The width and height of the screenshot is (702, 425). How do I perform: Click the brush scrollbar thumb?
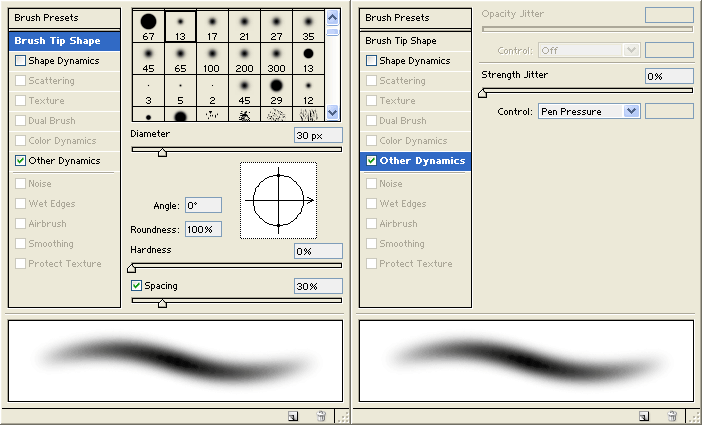click(332, 32)
